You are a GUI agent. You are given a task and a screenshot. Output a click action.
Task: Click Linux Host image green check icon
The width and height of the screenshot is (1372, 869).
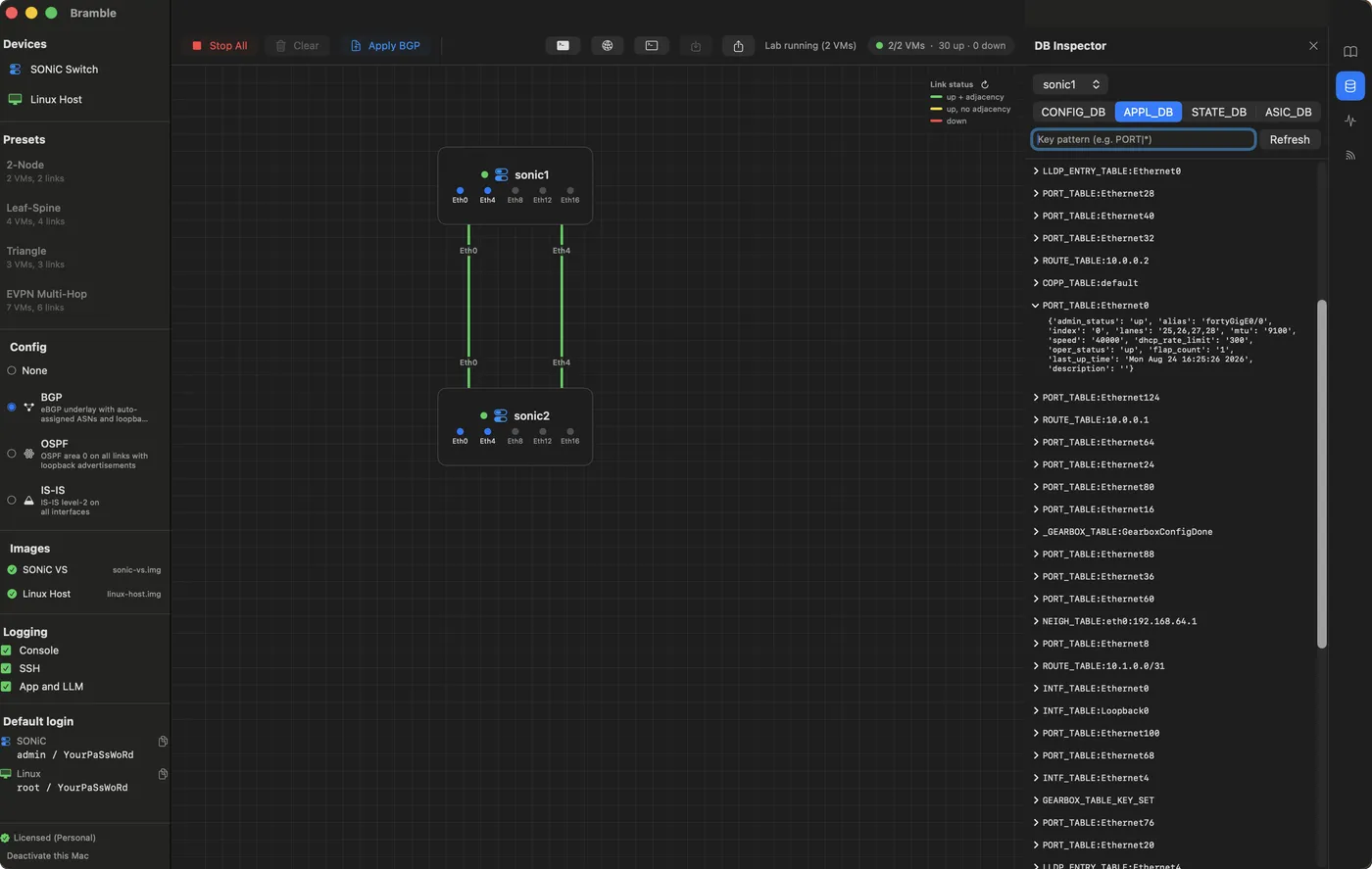12,594
